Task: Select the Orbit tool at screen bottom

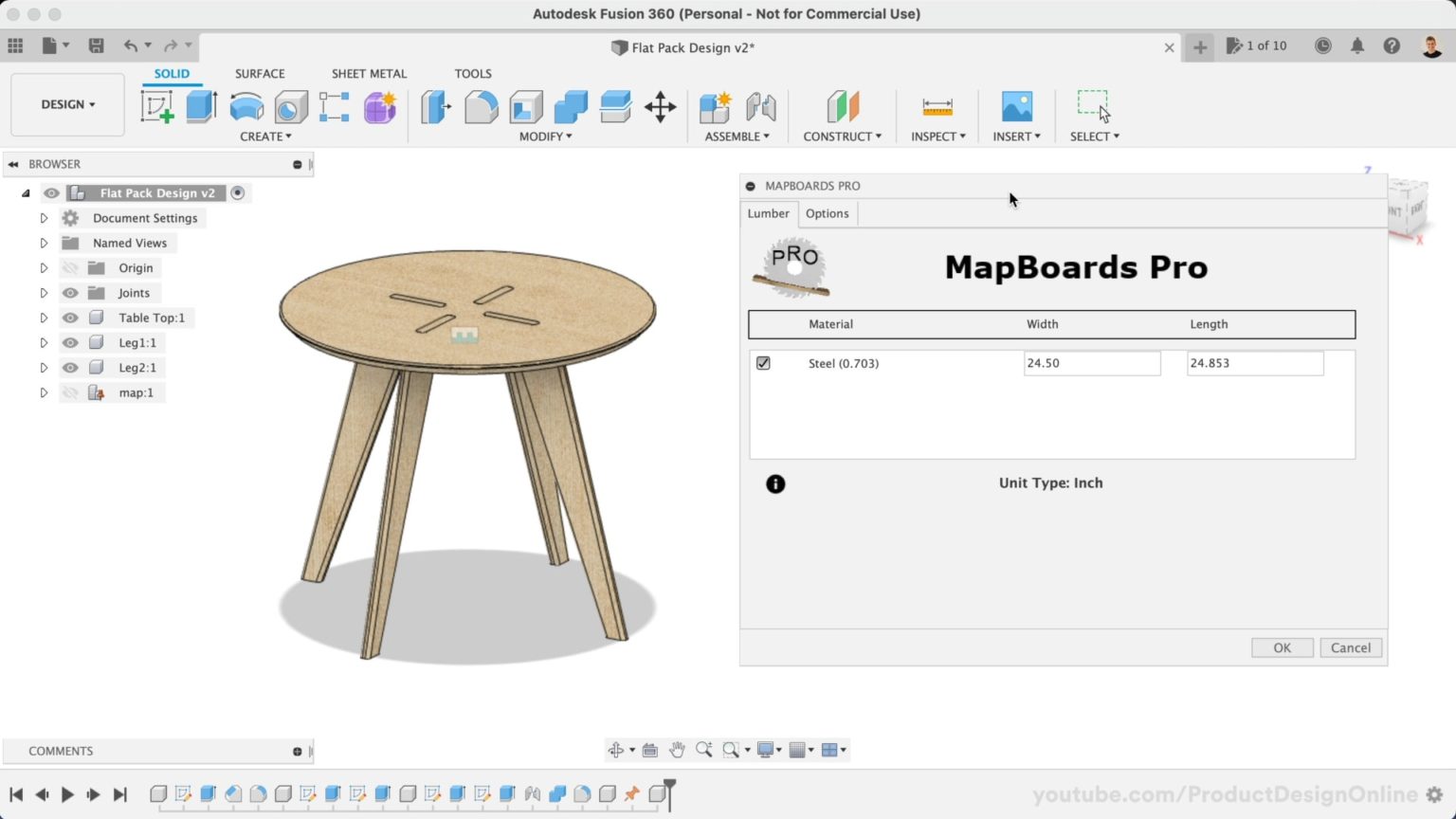Action: (615, 749)
